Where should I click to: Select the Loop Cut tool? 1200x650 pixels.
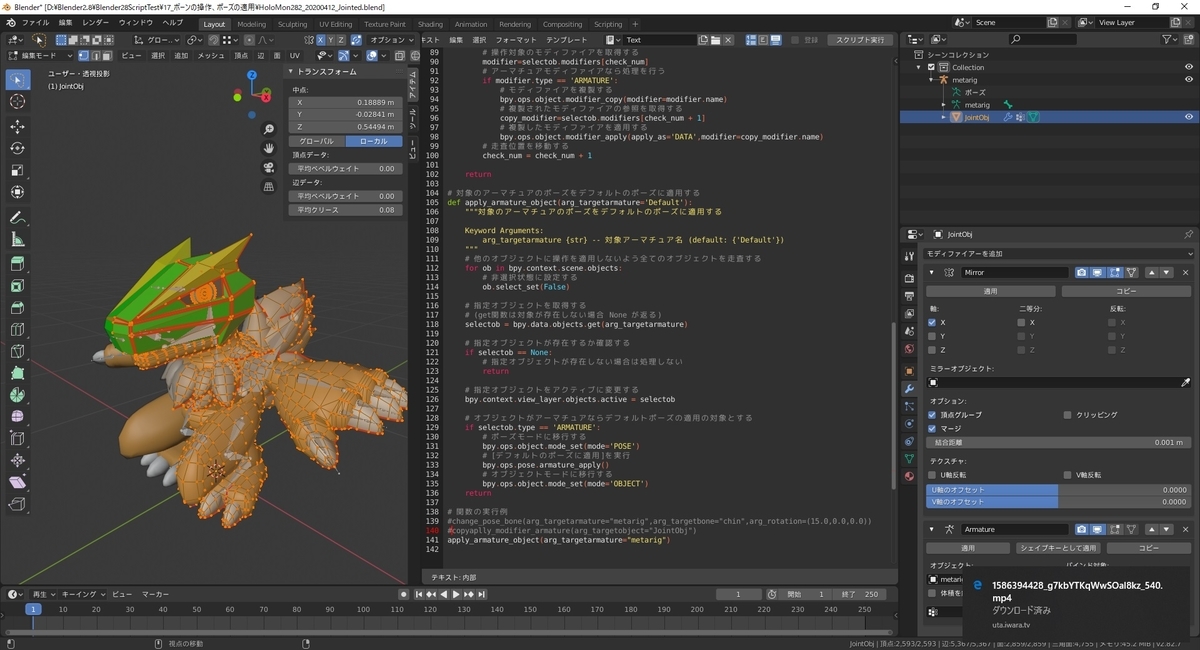coord(17,329)
